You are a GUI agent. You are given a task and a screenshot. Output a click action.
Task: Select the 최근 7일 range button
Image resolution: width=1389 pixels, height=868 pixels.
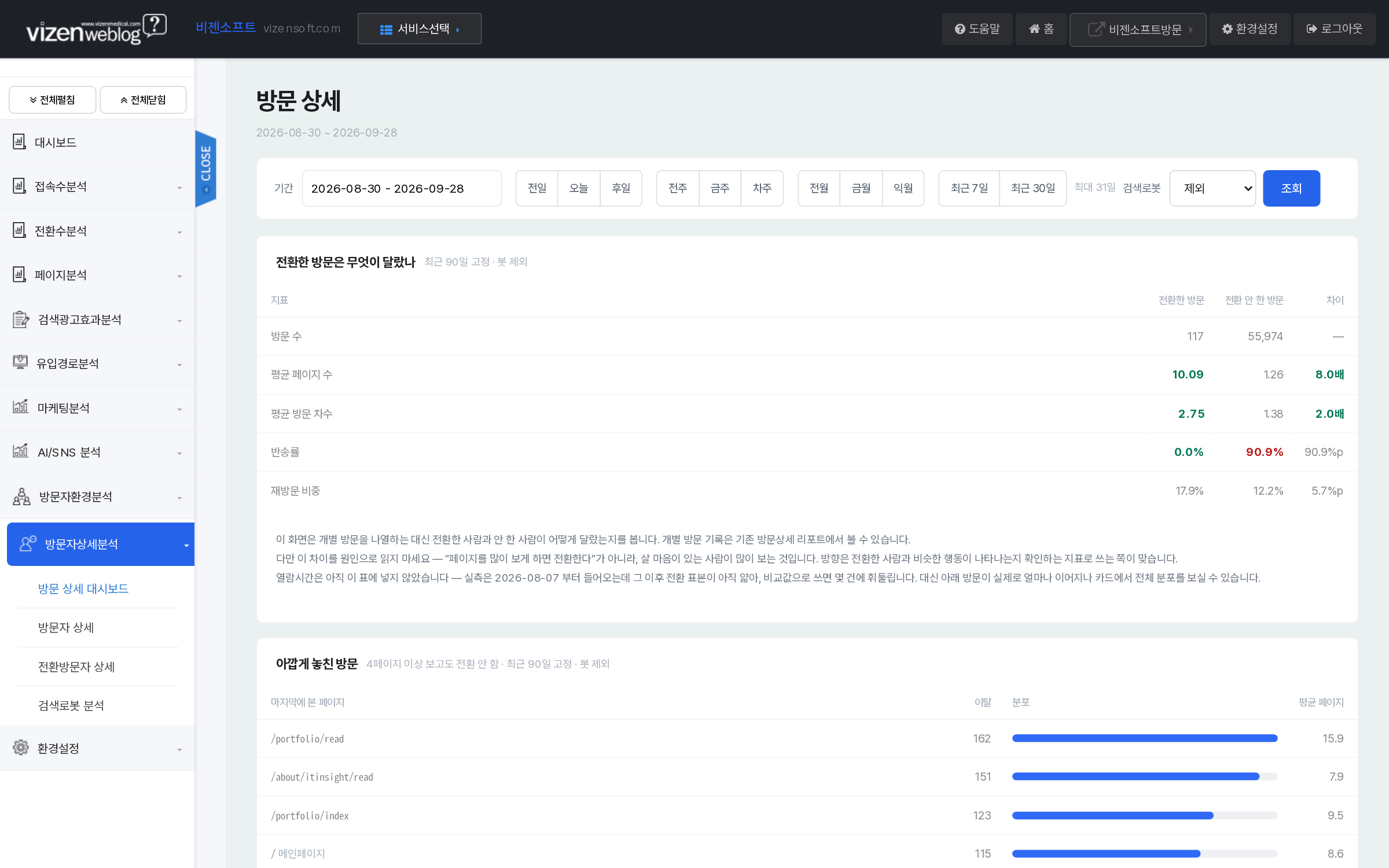click(969, 188)
